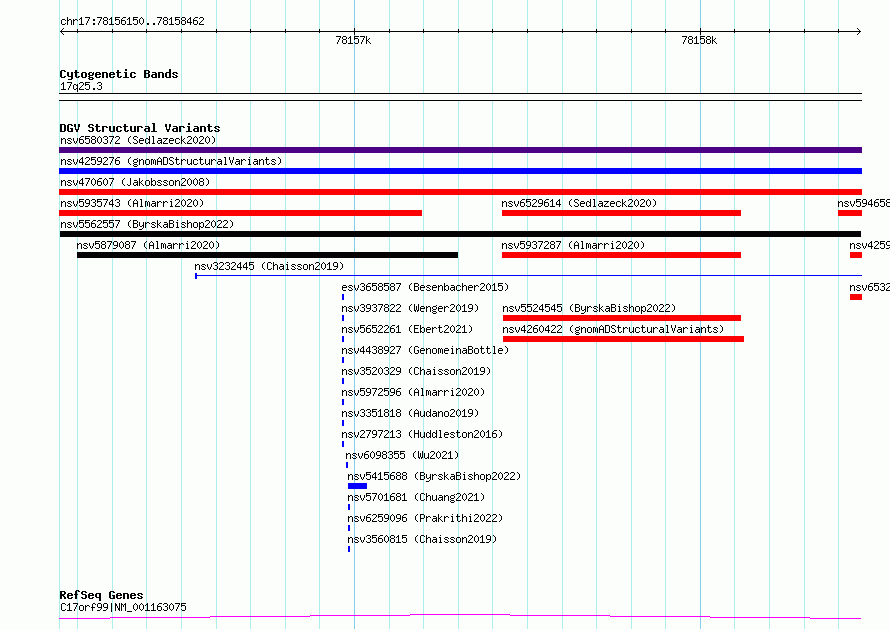Screen dimensions: 890x629
Task: Click the red bar under nsv4260422
Action: (x=623, y=339)
